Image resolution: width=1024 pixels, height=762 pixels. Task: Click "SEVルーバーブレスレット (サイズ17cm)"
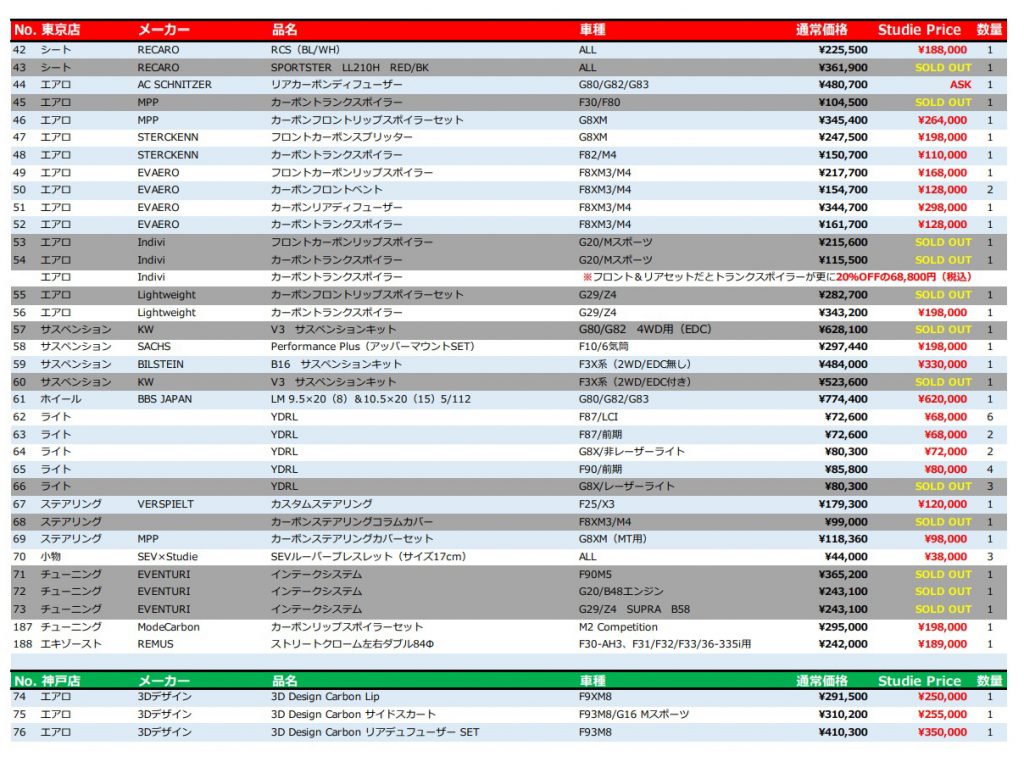tap(369, 556)
